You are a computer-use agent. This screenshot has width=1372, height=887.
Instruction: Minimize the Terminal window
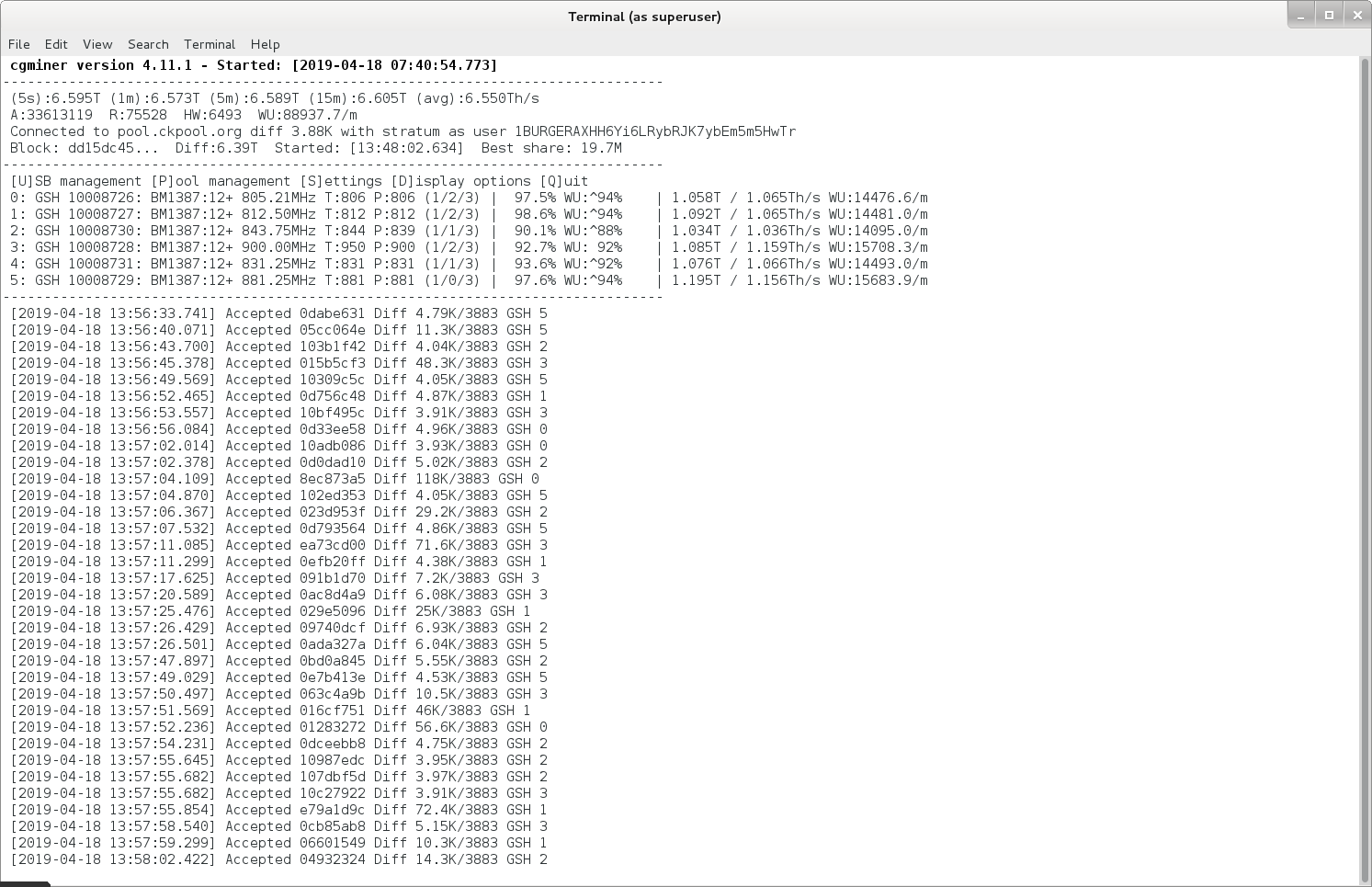pos(1300,16)
